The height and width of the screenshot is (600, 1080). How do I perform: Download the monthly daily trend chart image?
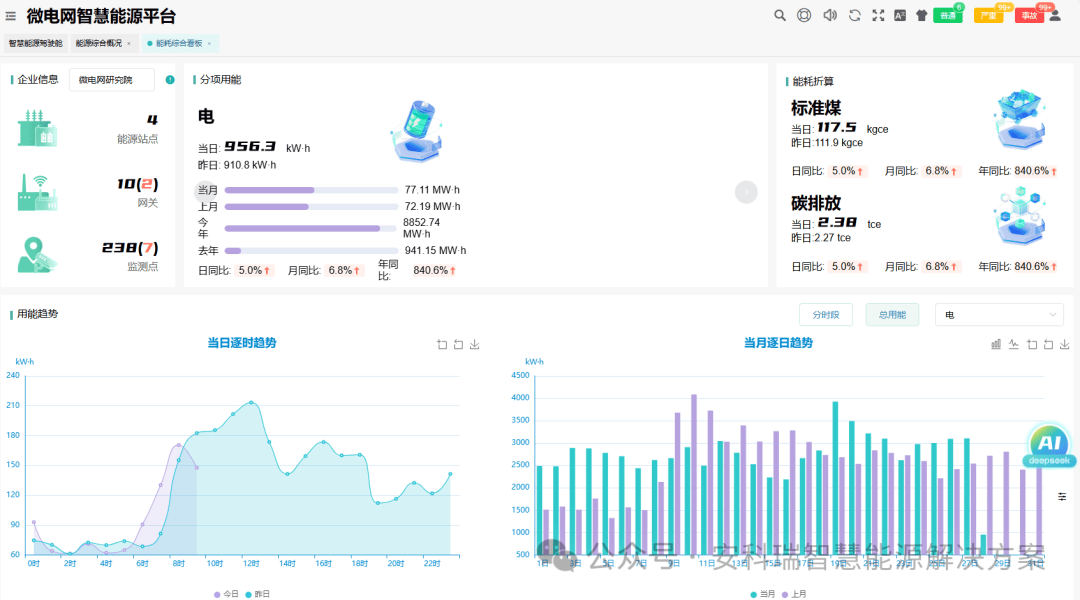click(x=1065, y=344)
